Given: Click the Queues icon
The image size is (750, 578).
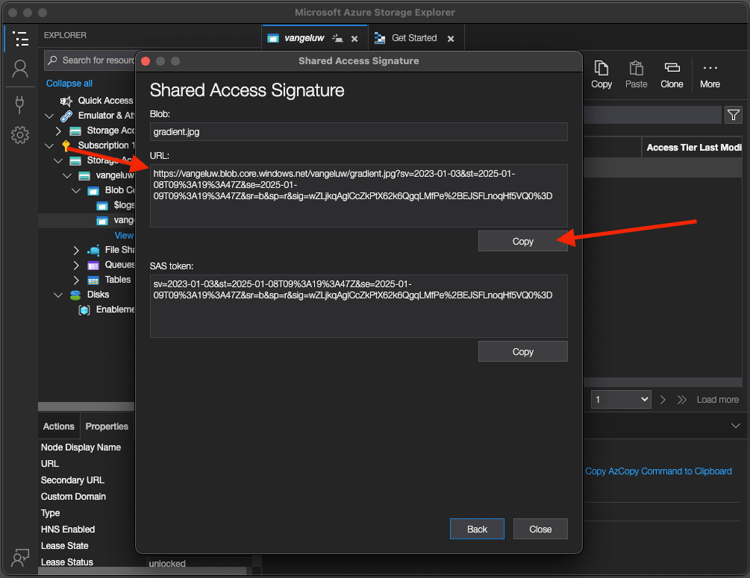Looking at the screenshot, I should [93, 265].
